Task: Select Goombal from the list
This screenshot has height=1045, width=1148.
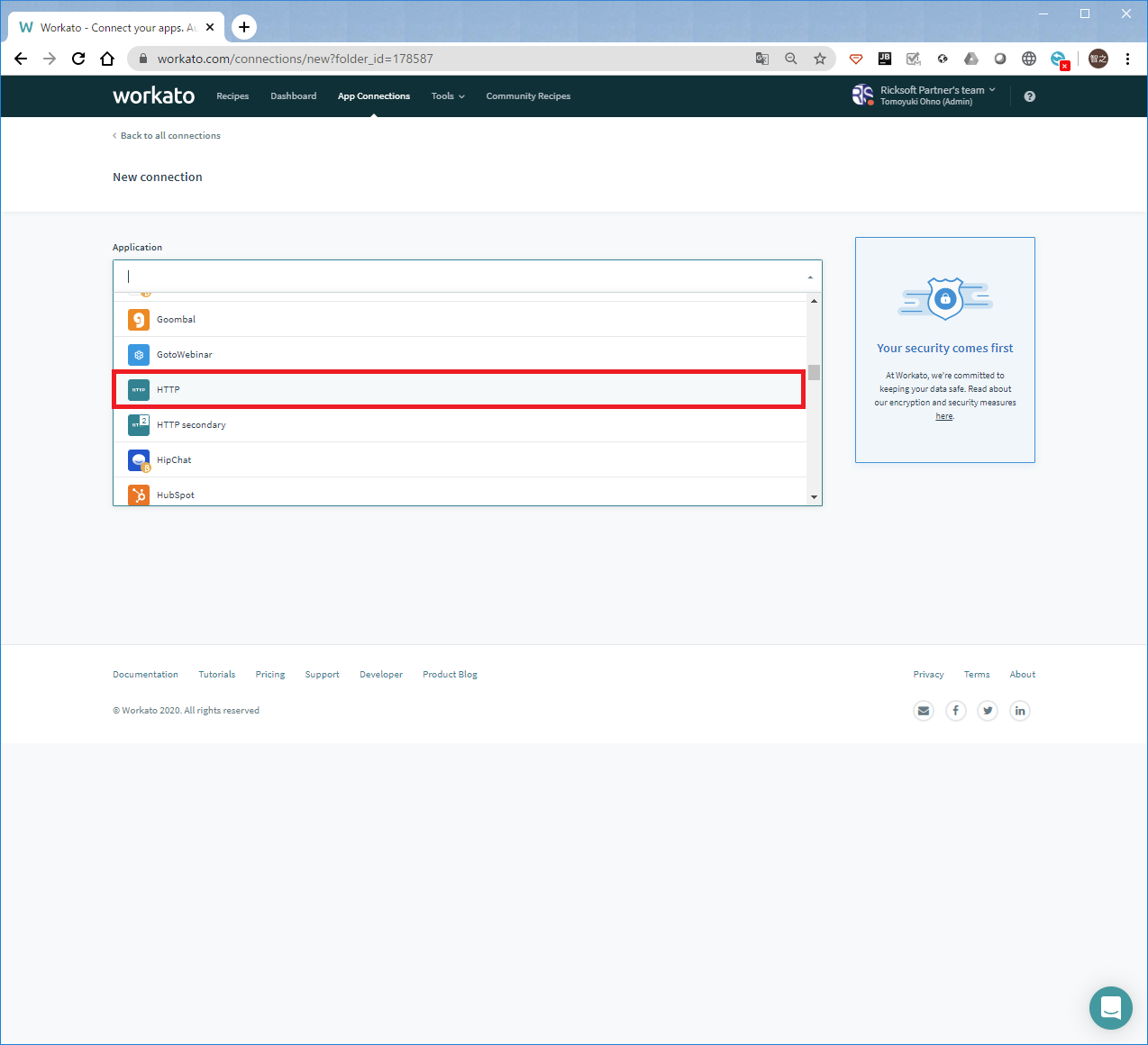Action: [x=460, y=320]
